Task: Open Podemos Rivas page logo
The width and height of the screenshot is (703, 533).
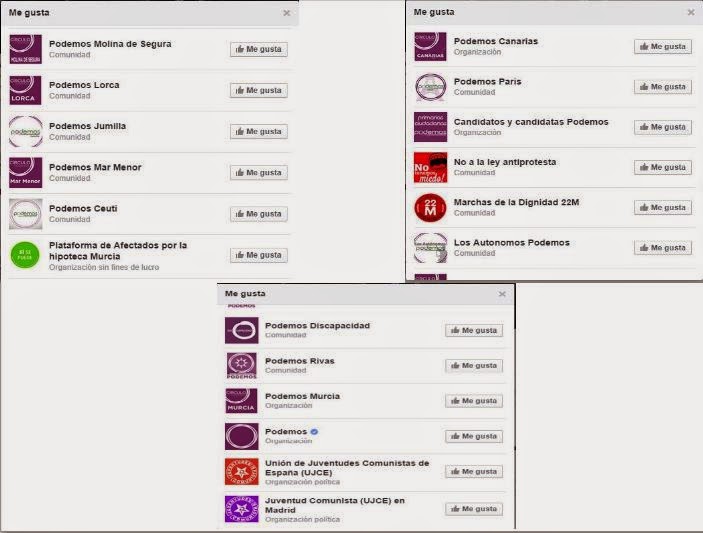Action: tap(242, 366)
